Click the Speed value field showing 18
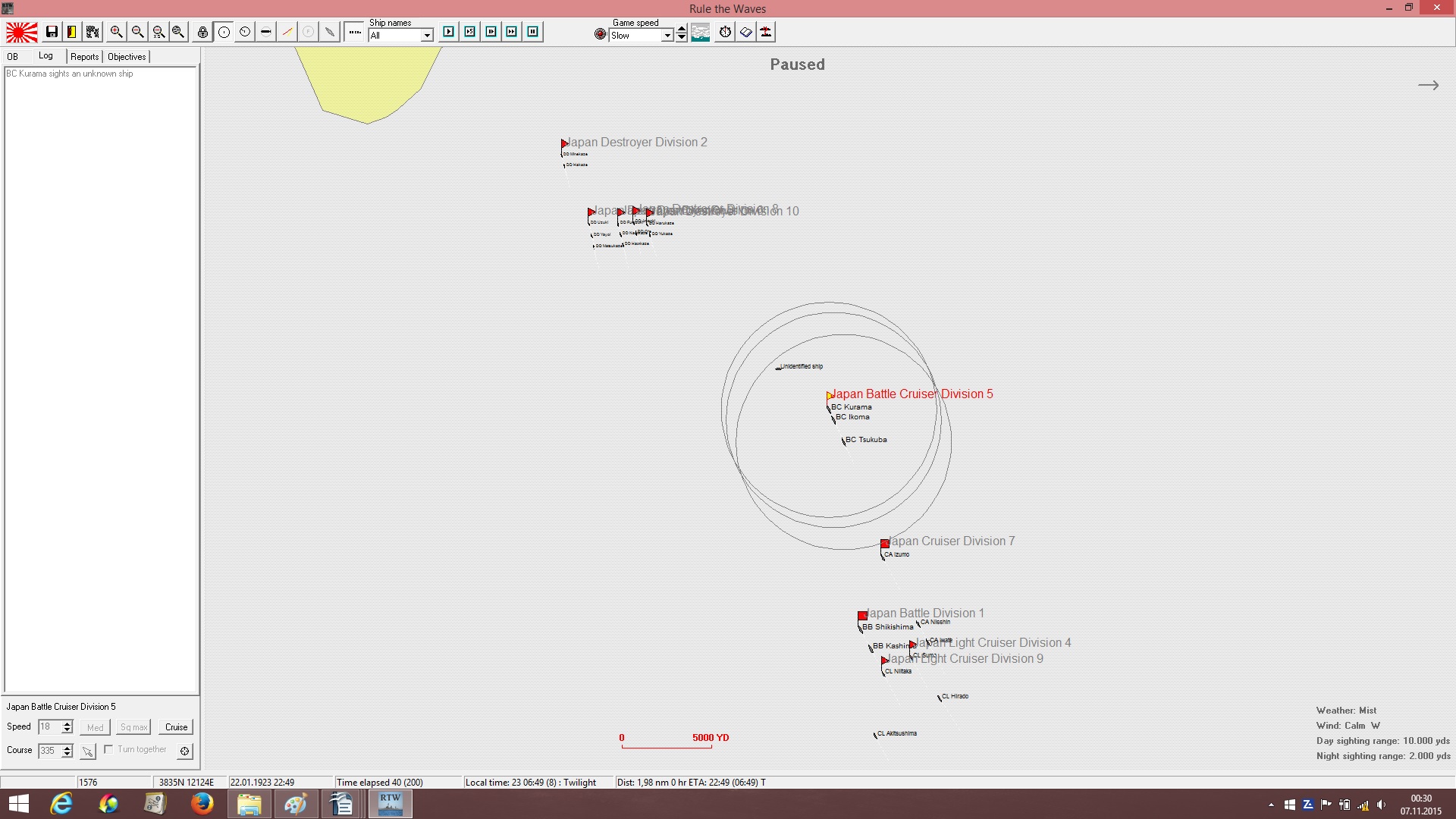Screen dimensions: 1456x819 pos(49,727)
